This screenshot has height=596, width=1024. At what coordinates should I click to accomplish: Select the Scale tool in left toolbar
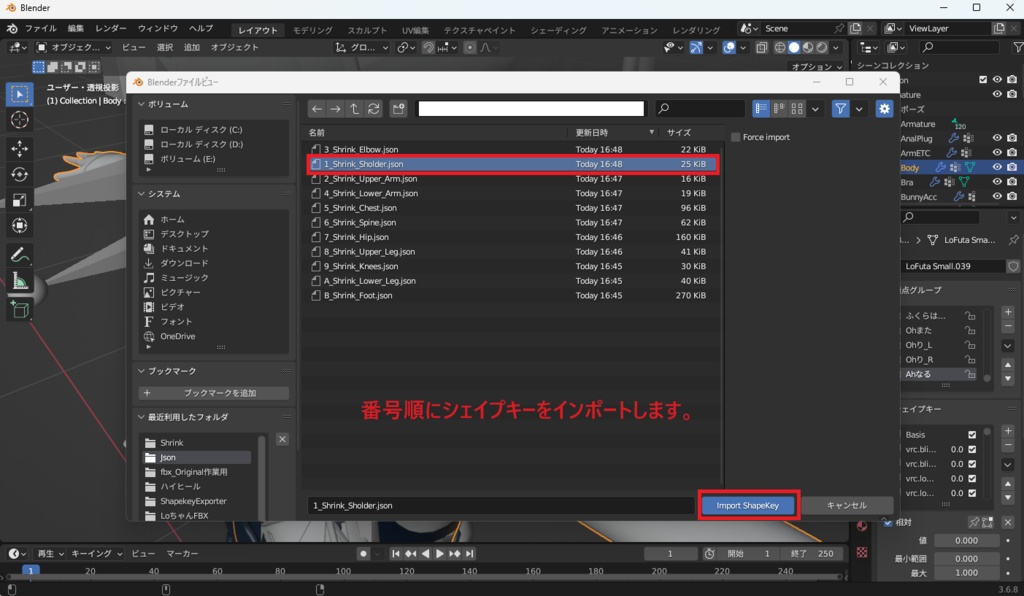point(20,200)
